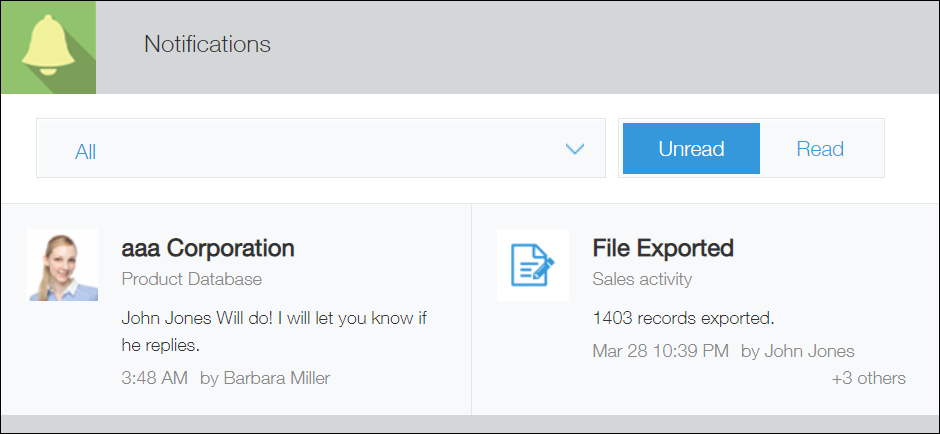Viewport: 940px width, 434px height.
Task: Click the 3:48 AM timestamp
Action: pyautogui.click(x=154, y=378)
